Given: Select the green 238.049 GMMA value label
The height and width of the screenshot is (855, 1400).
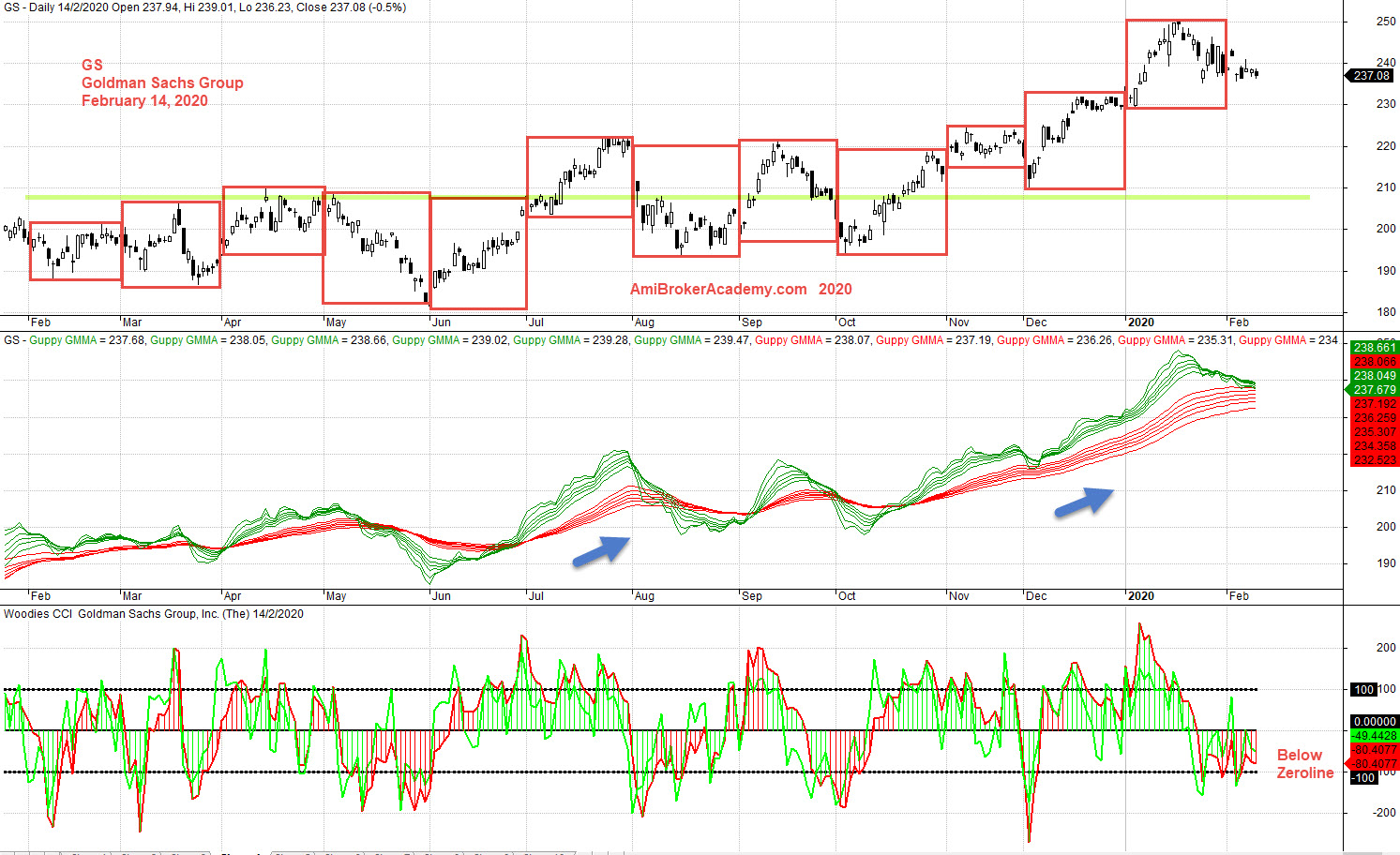Looking at the screenshot, I should point(1375,376).
